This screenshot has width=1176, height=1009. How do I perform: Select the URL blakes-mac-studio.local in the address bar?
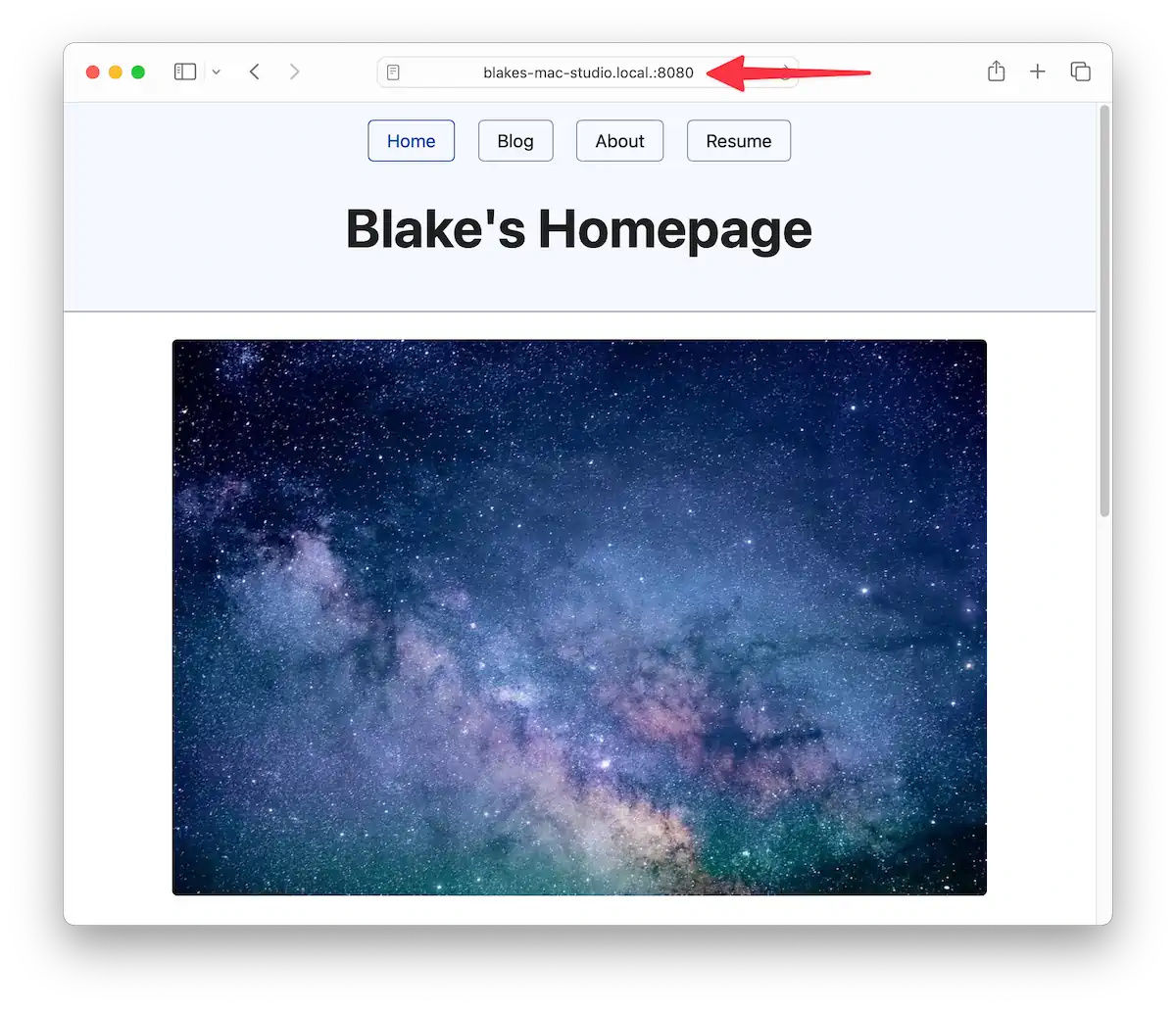pyautogui.click(x=588, y=72)
